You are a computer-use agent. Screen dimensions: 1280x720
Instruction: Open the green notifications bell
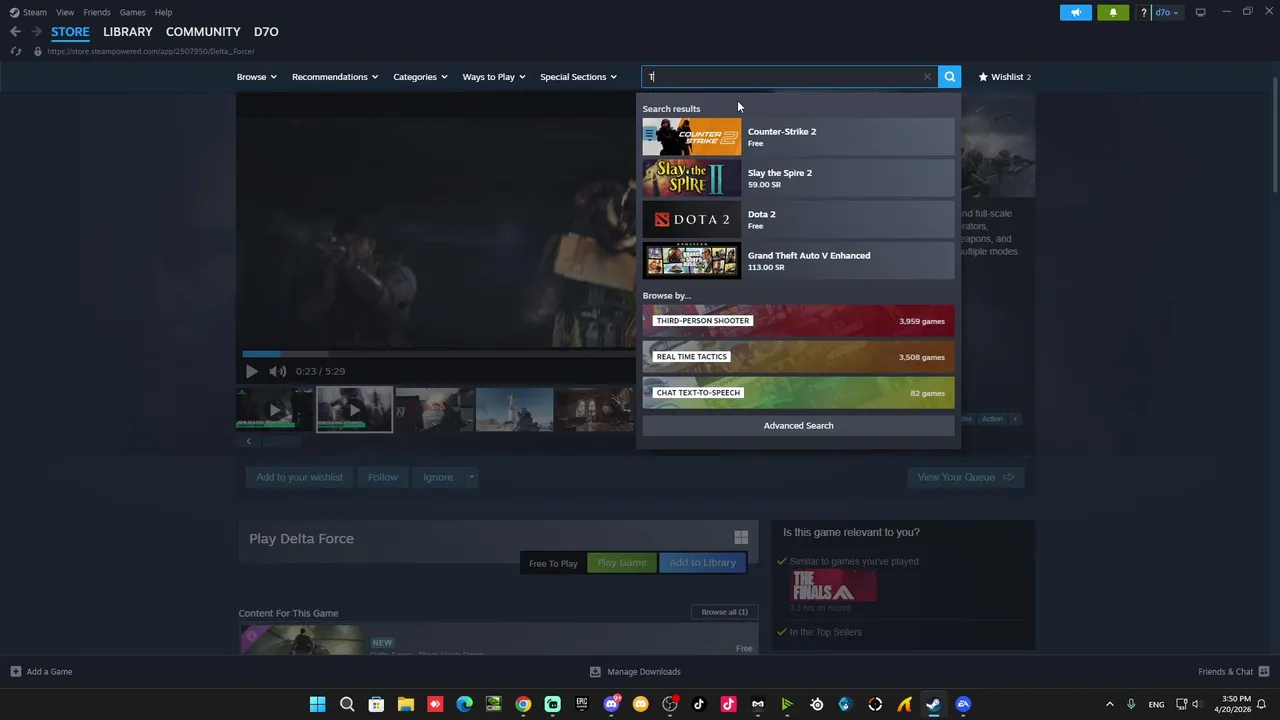coord(1113,12)
